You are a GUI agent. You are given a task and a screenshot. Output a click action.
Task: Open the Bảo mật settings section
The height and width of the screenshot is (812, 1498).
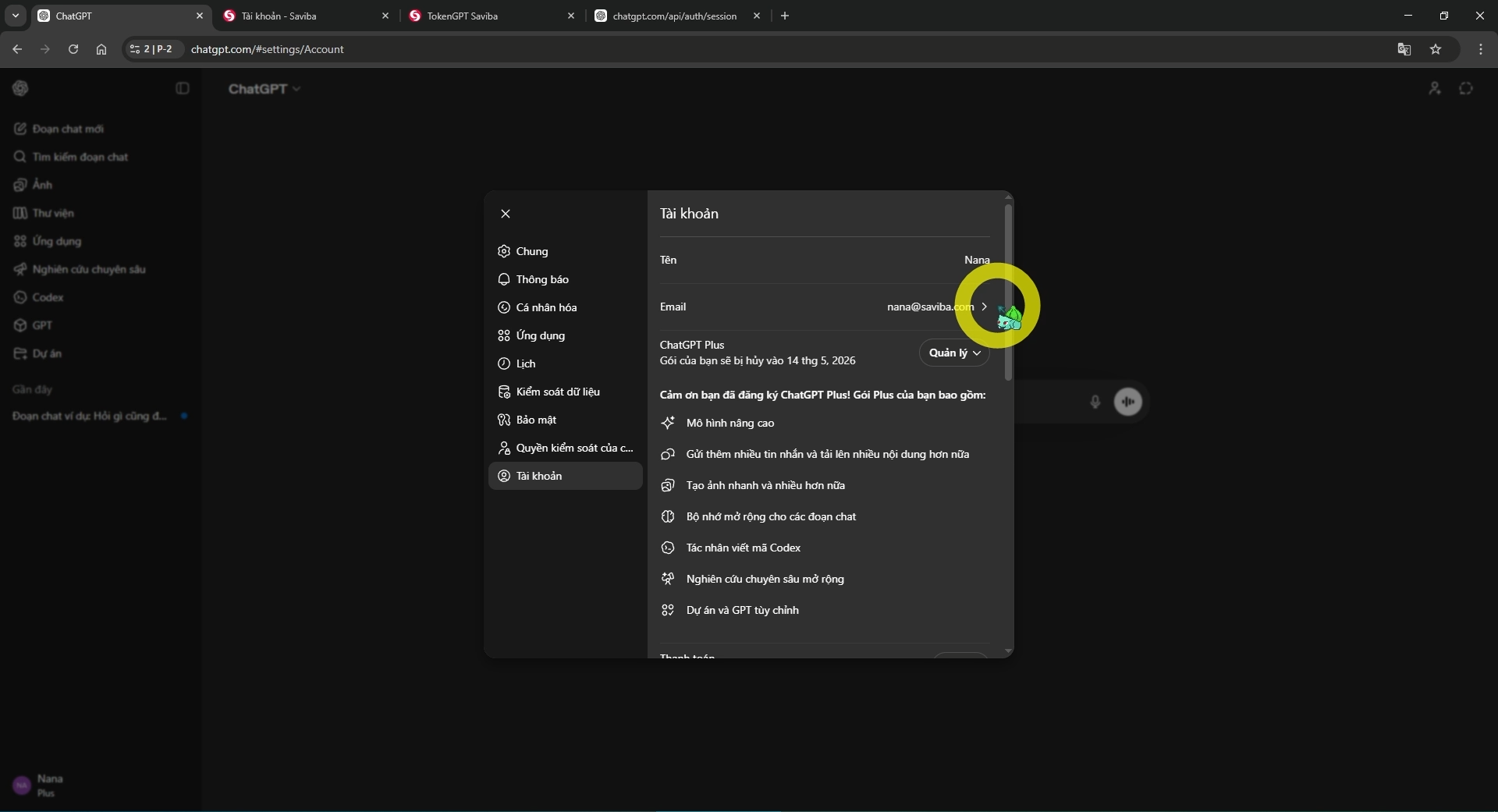tap(566, 420)
